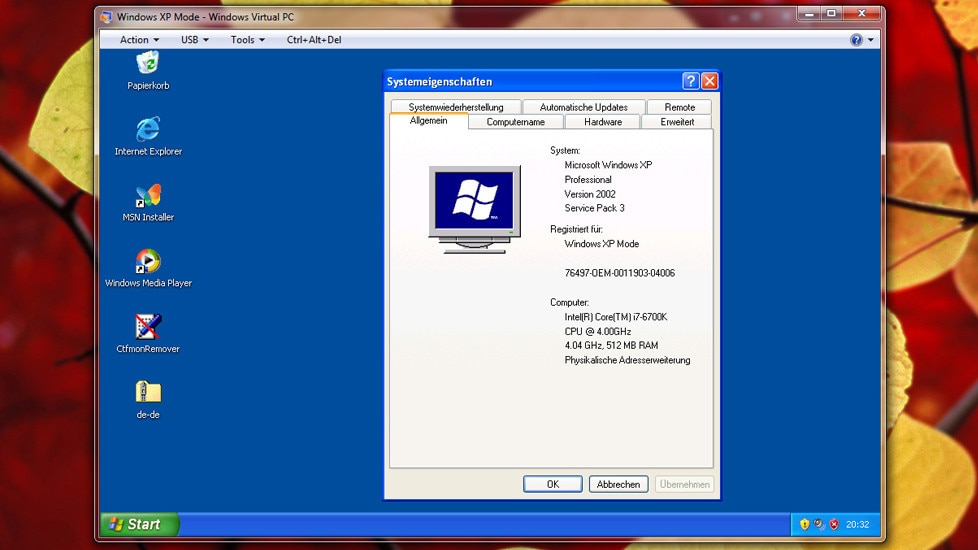Screen dimensions: 978x550
Task: Switch to the Automatische Updates tab
Action: click(x=584, y=107)
